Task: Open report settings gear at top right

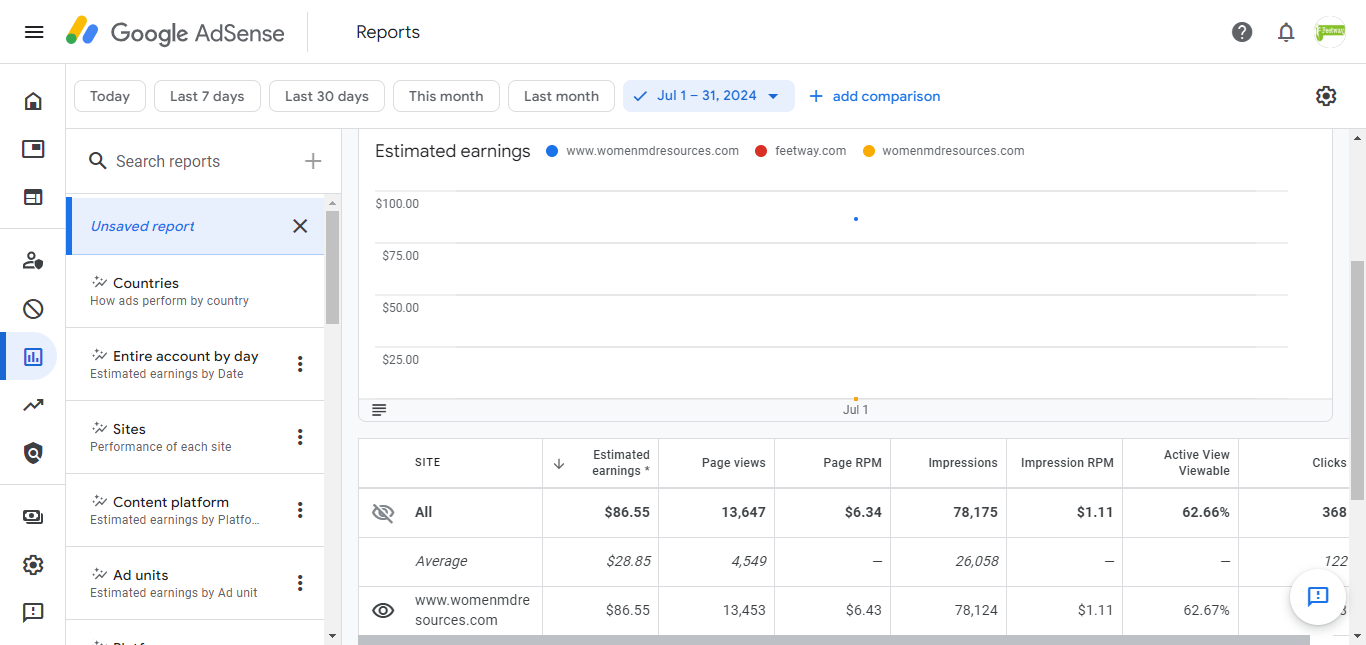Action: (1326, 96)
